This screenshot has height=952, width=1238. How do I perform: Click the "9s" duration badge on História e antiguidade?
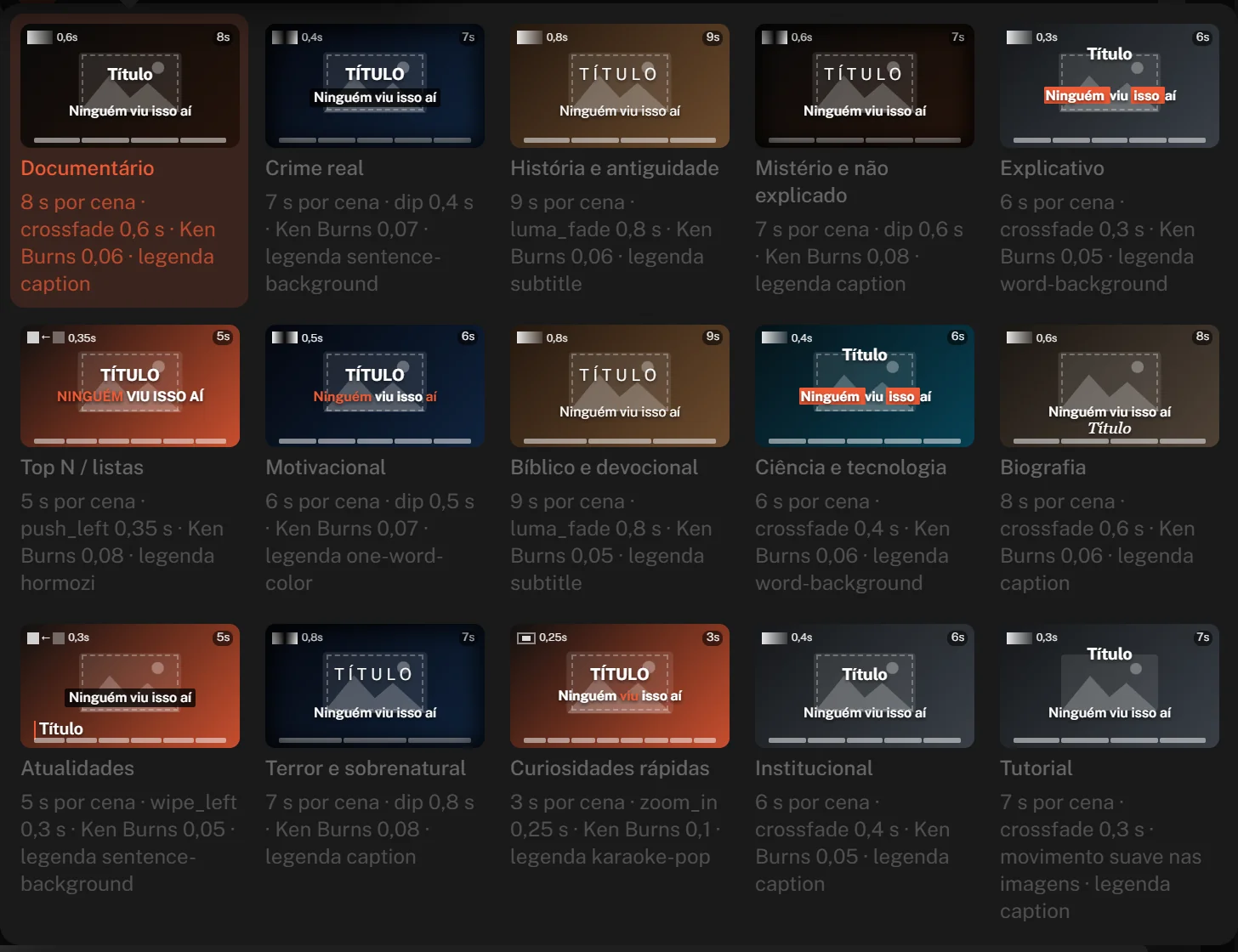pos(713,37)
